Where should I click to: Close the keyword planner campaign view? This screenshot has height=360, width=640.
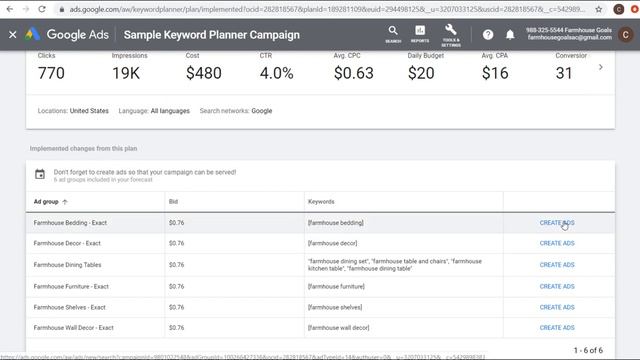click(x=13, y=35)
